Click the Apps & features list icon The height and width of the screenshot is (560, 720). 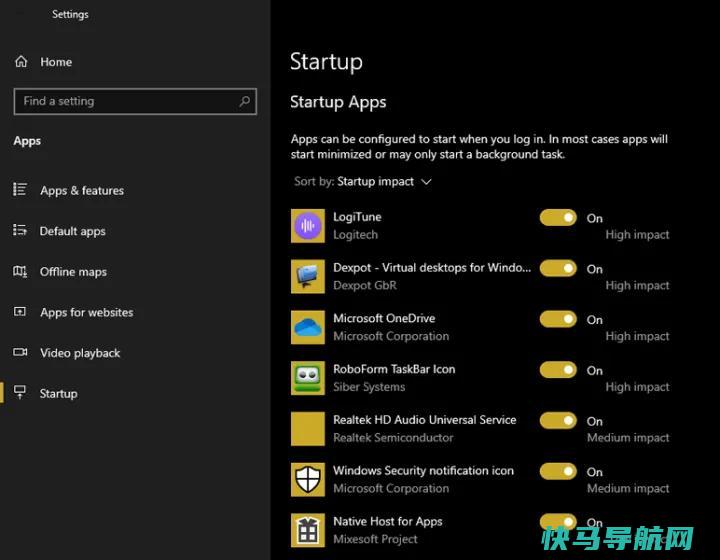(x=20, y=190)
